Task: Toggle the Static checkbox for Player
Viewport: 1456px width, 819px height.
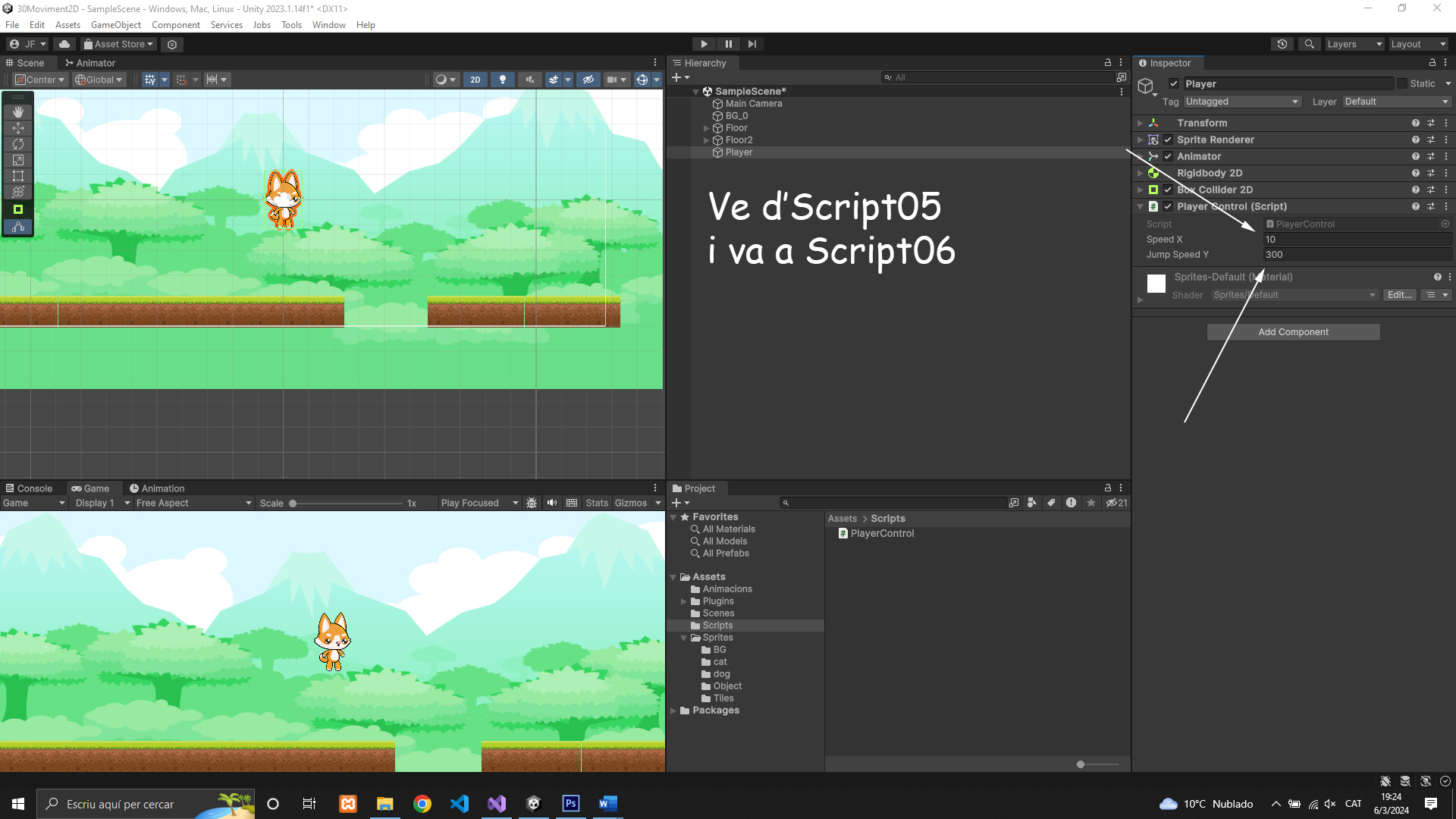Action: click(x=1402, y=83)
